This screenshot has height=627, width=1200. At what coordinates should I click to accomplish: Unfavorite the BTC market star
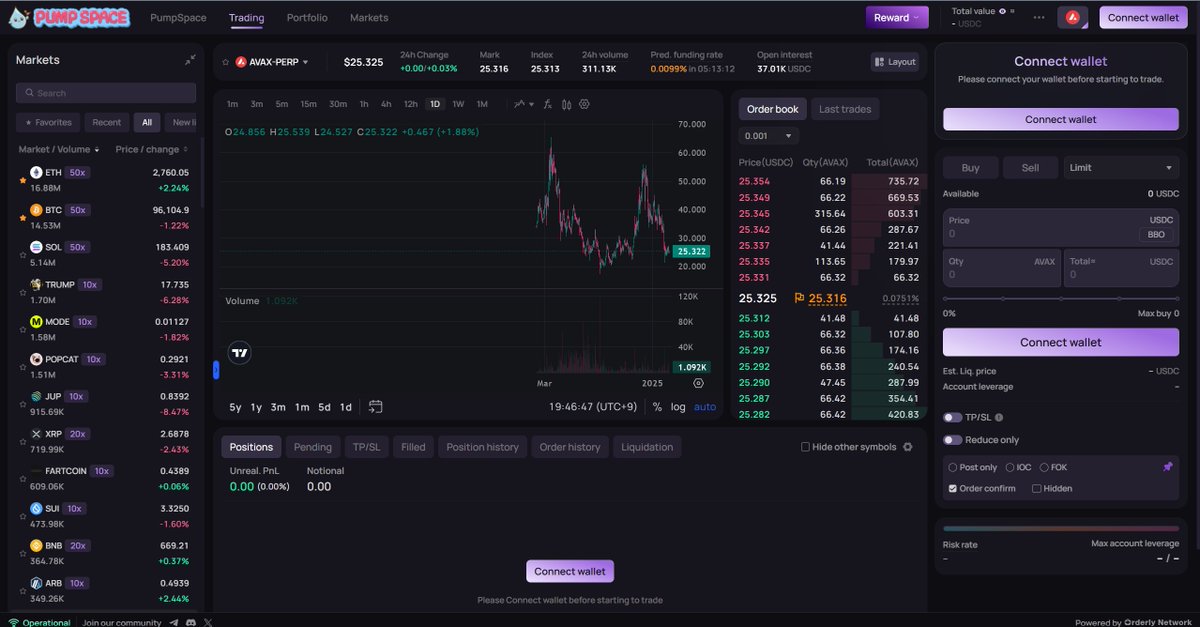click(x=23, y=216)
